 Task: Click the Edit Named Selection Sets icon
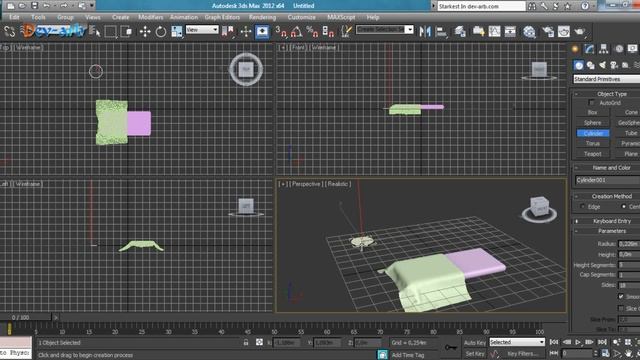(346, 31)
